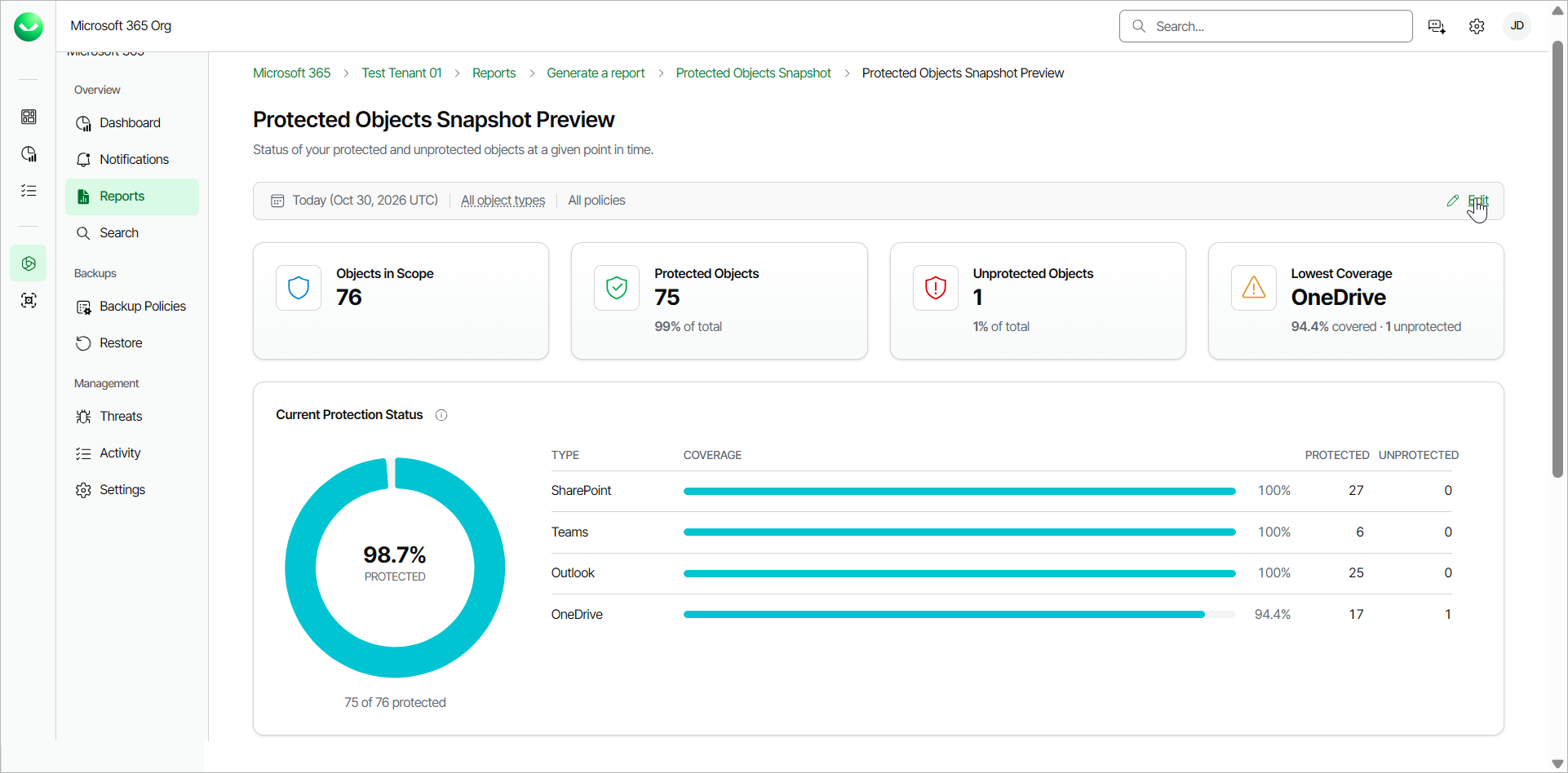Open Threats in sidebar

[132, 417]
